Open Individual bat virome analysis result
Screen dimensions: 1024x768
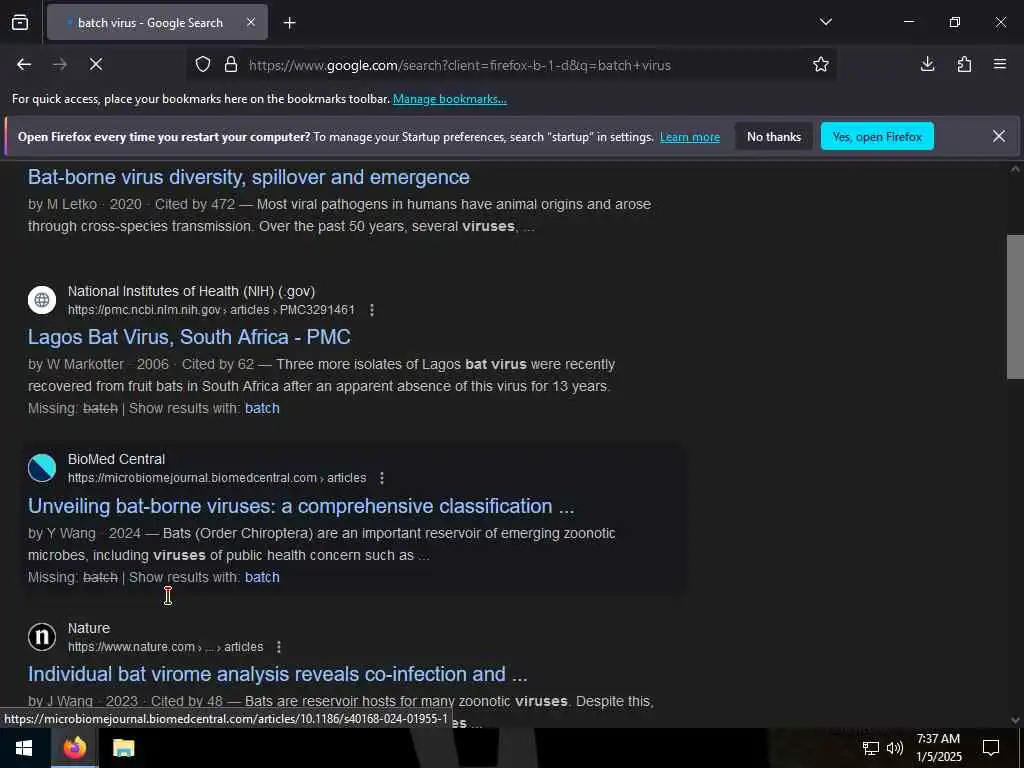click(278, 674)
